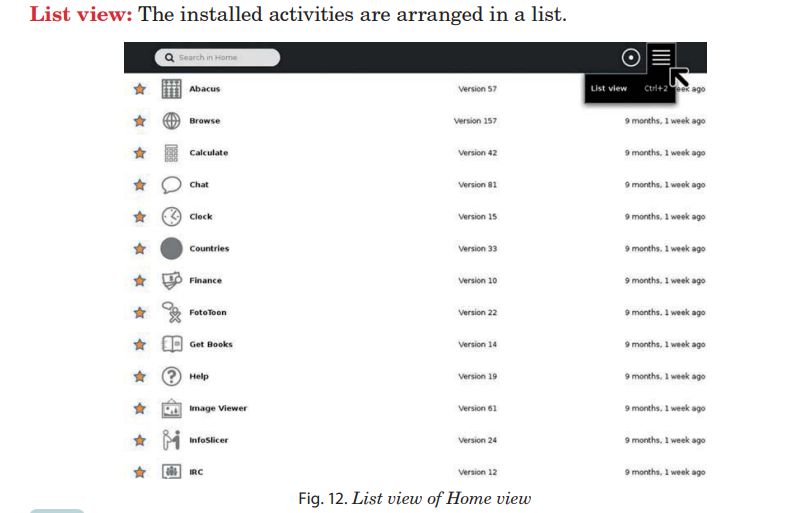
Task: Open the Image Viewer entry label
Action: tap(218, 408)
